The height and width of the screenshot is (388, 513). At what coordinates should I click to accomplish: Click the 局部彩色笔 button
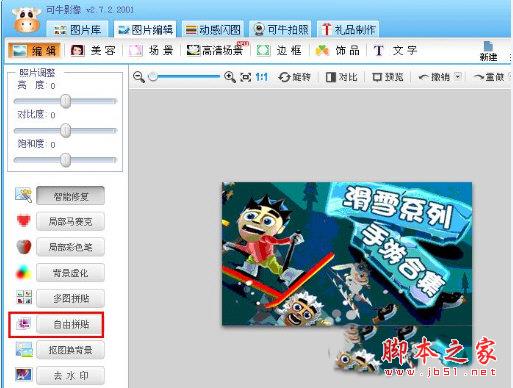tap(70, 247)
